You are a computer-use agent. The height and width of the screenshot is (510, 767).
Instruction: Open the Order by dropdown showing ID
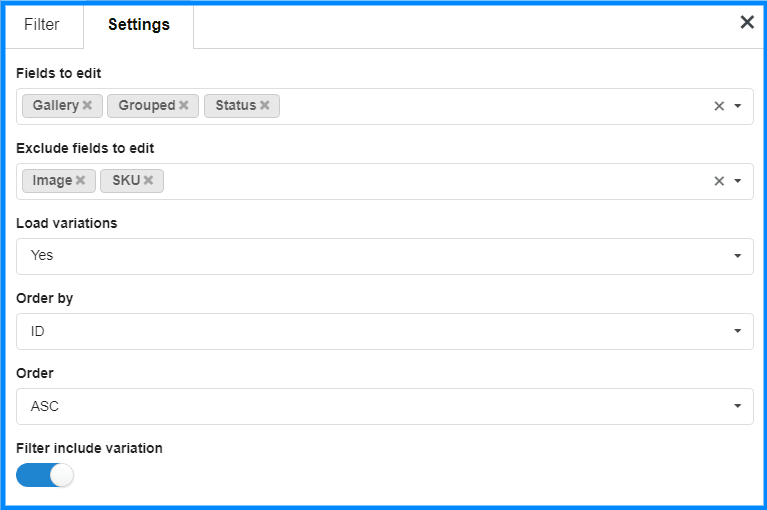384,332
